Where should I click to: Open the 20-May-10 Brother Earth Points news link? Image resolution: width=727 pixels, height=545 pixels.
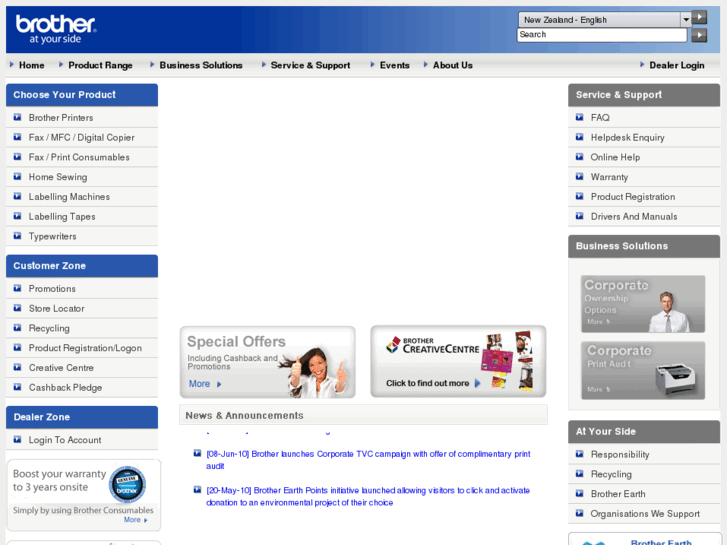pos(368,496)
